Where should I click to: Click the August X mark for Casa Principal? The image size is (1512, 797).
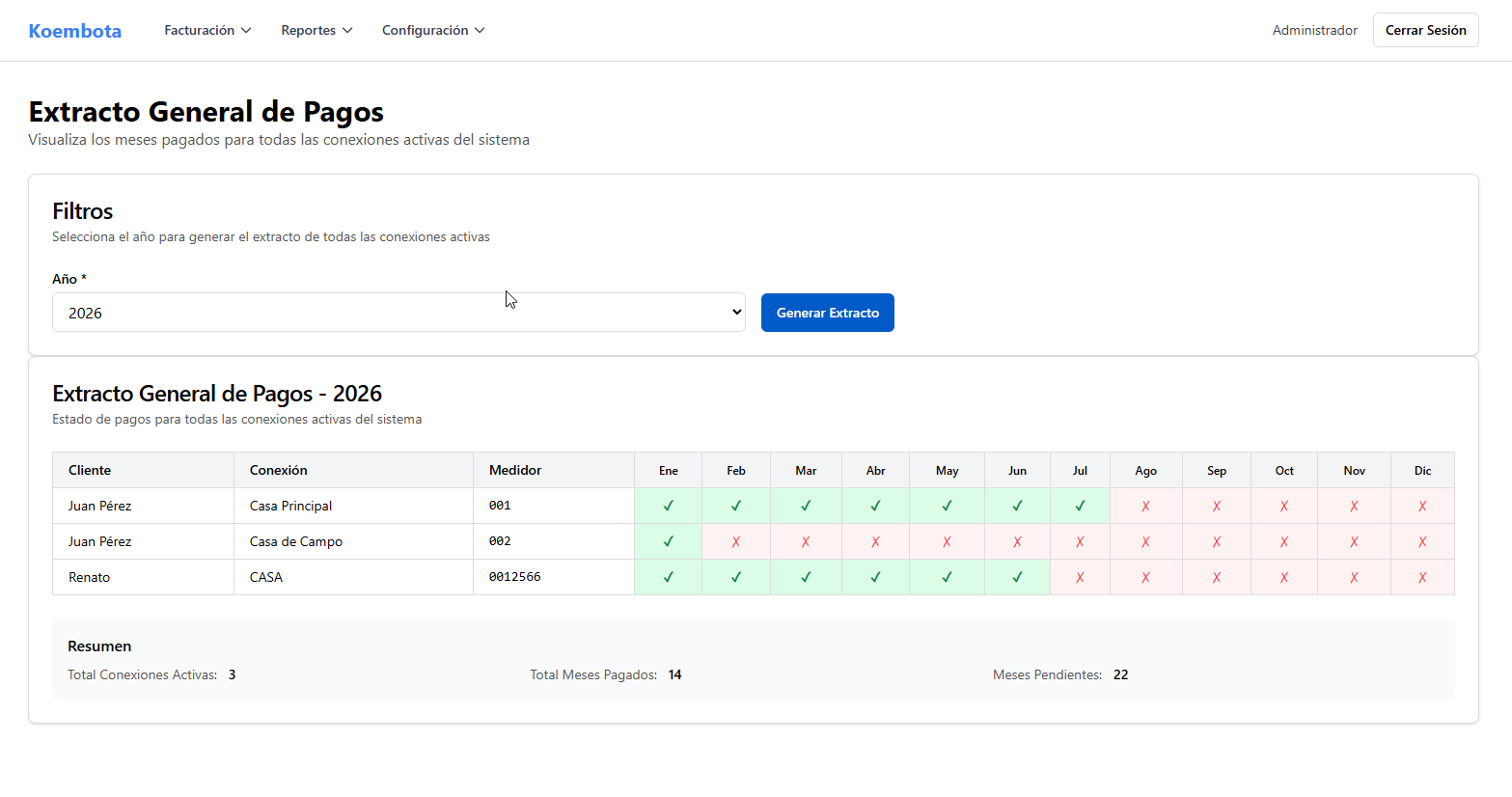click(x=1145, y=506)
